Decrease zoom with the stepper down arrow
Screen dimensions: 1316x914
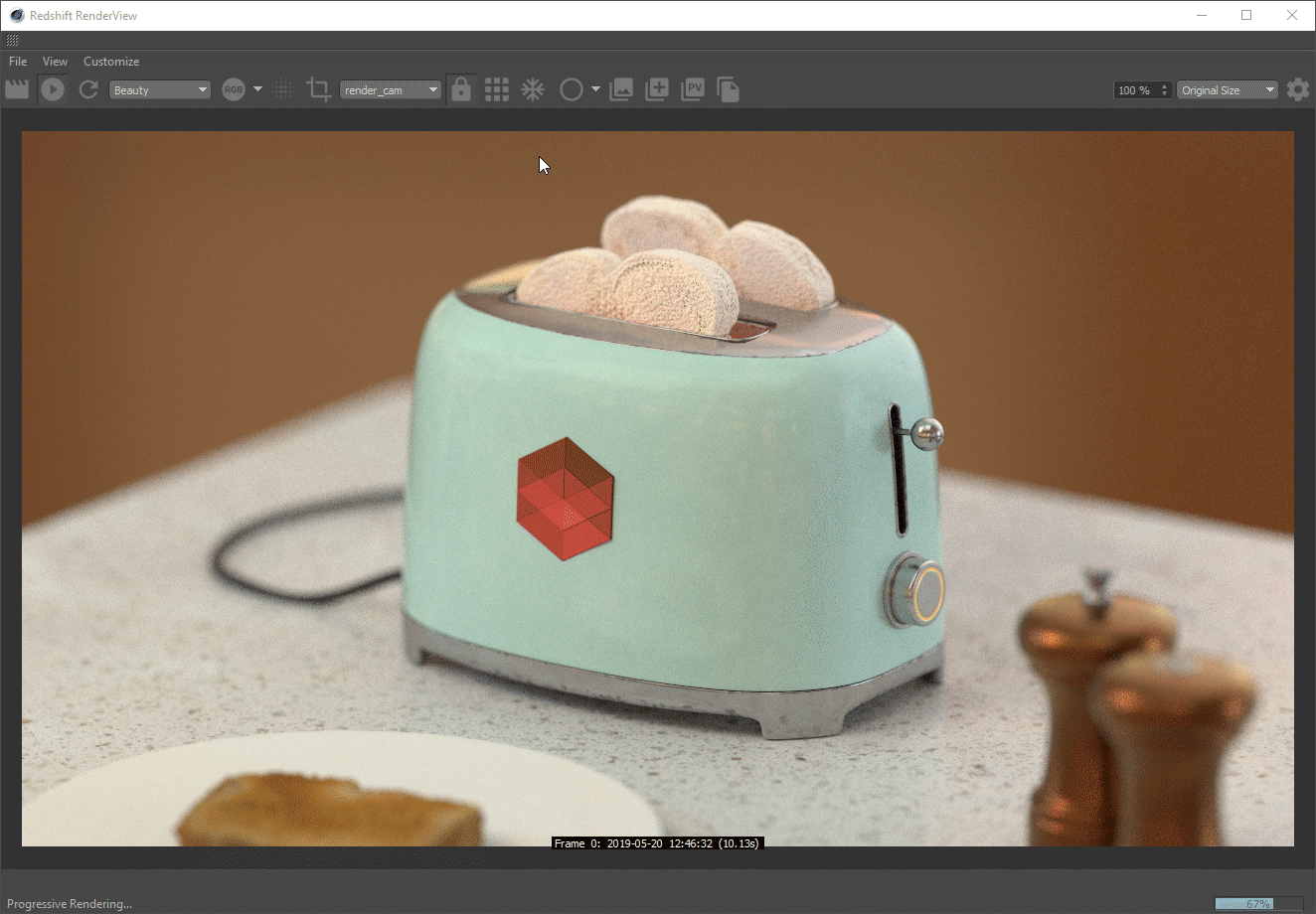click(1165, 94)
